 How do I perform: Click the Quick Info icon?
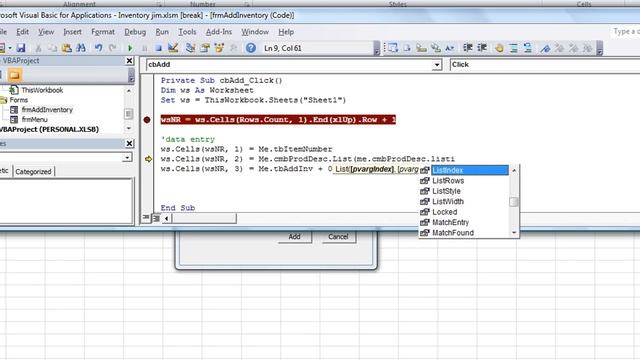(421, 48)
